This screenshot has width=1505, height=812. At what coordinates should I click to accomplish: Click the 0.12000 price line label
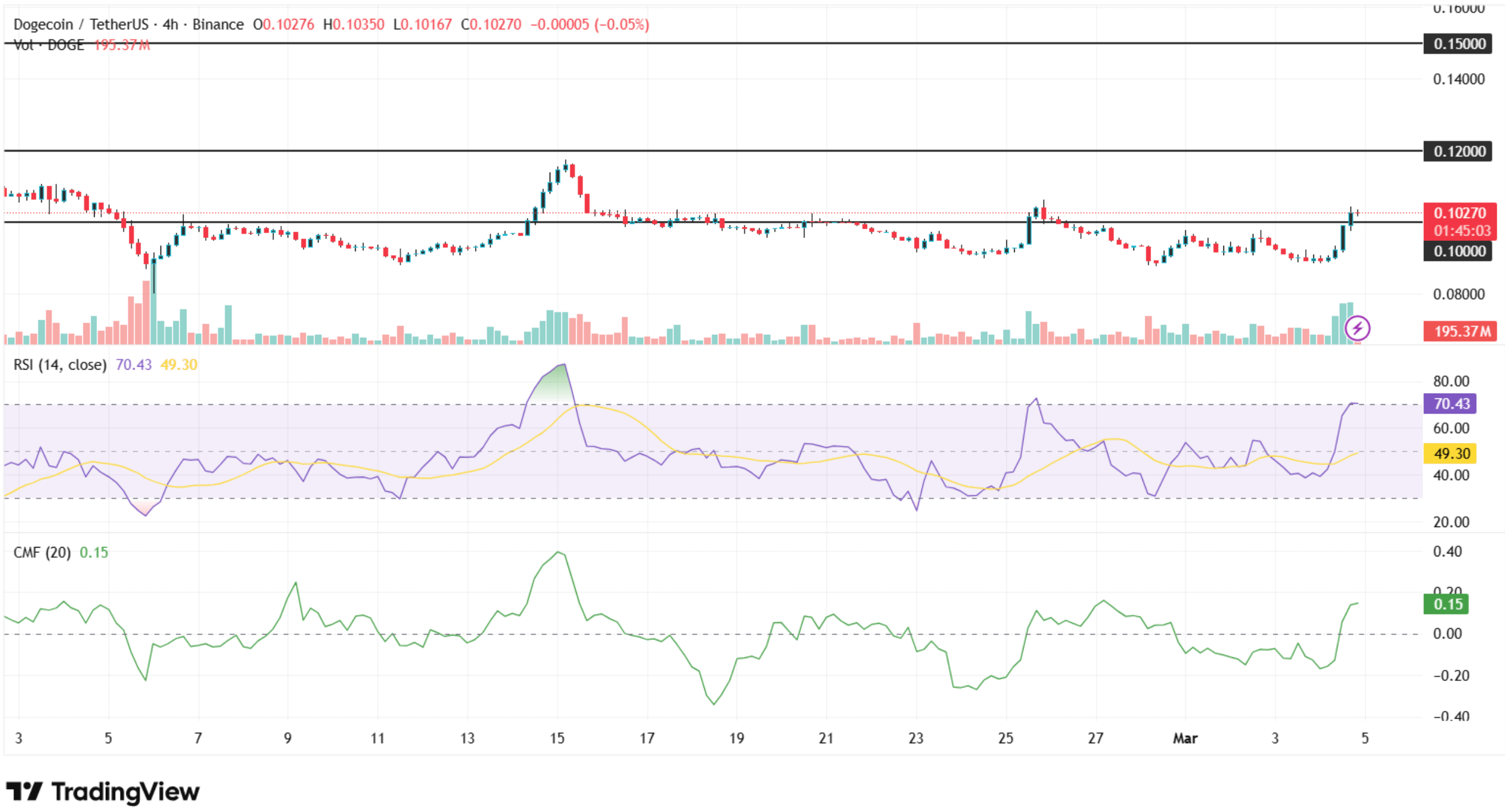click(x=1457, y=152)
